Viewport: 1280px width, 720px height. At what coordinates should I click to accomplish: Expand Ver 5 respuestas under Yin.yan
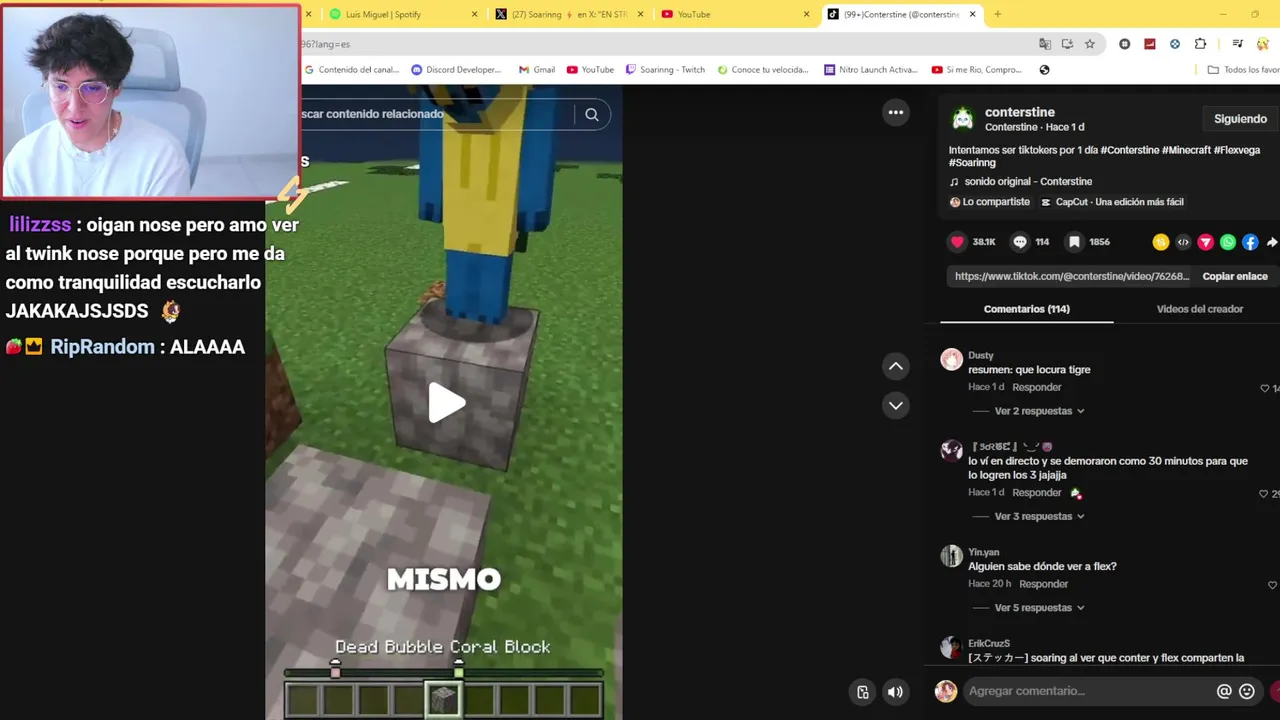pyautogui.click(x=1039, y=608)
